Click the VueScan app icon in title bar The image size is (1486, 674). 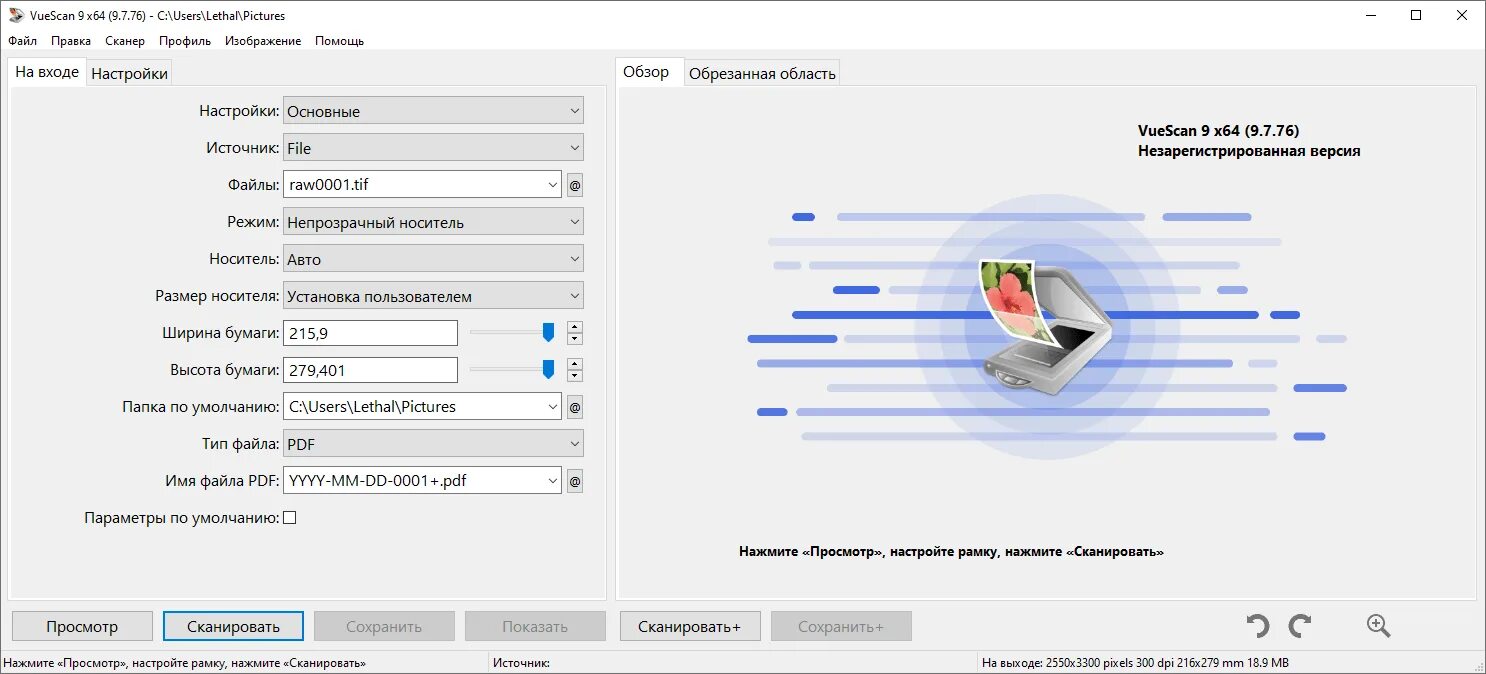click(x=16, y=15)
